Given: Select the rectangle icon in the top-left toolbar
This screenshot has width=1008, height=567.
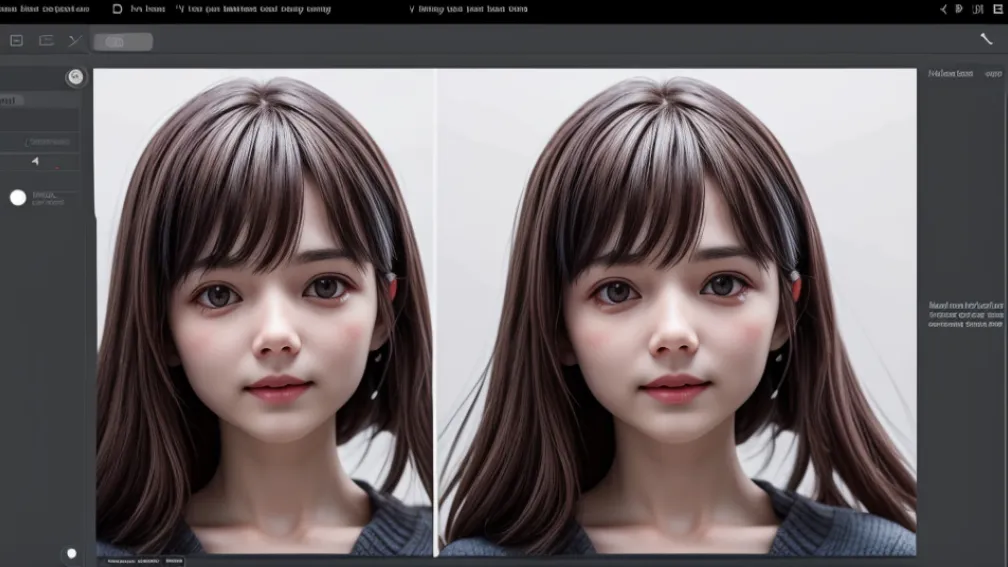Looking at the screenshot, I should [46, 41].
